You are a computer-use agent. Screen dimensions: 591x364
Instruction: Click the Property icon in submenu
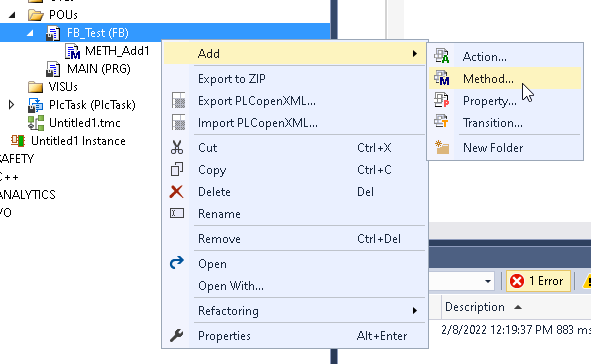click(x=441, y=100)
